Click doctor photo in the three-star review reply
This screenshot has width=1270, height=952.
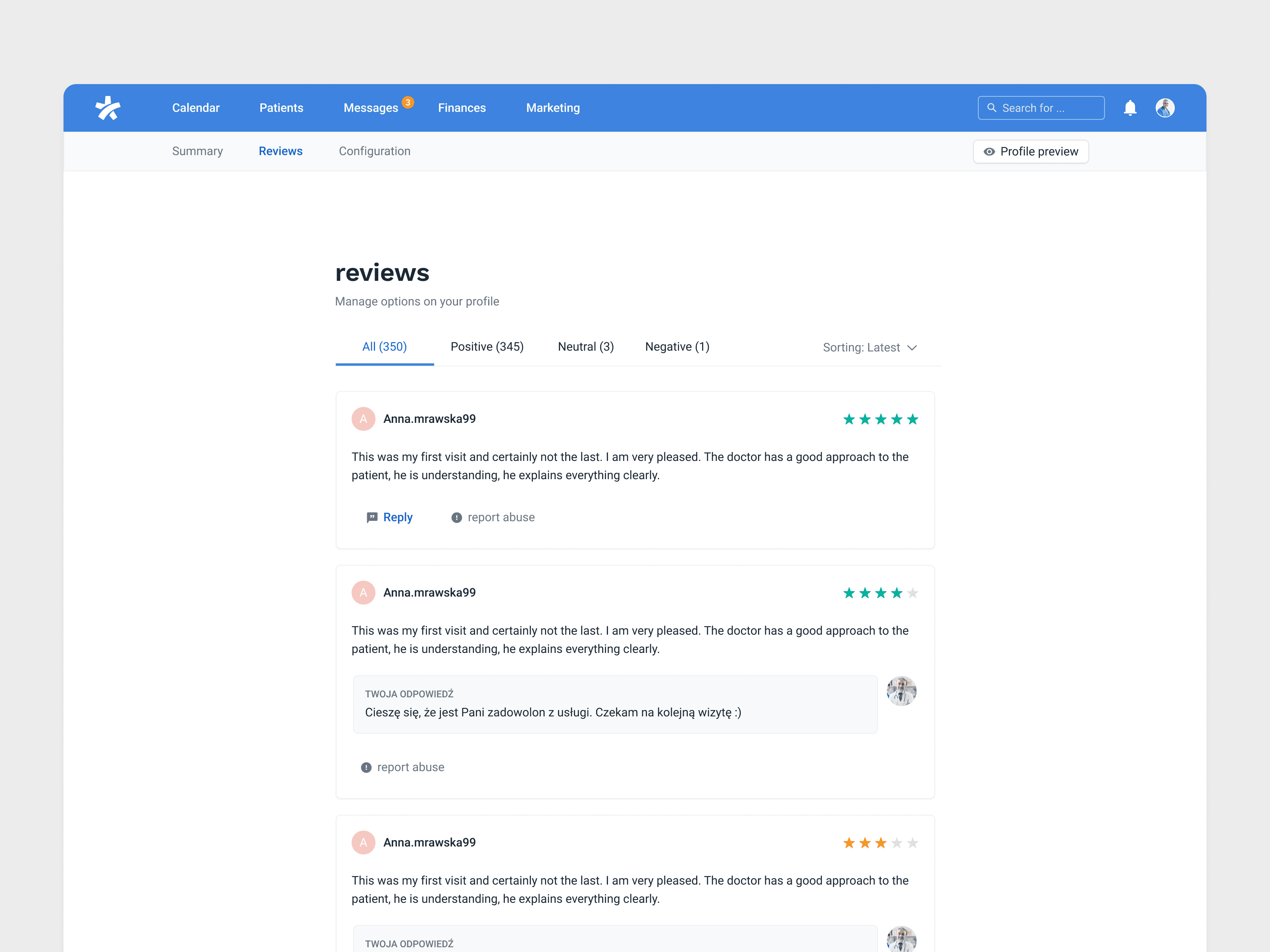point(901,939)
